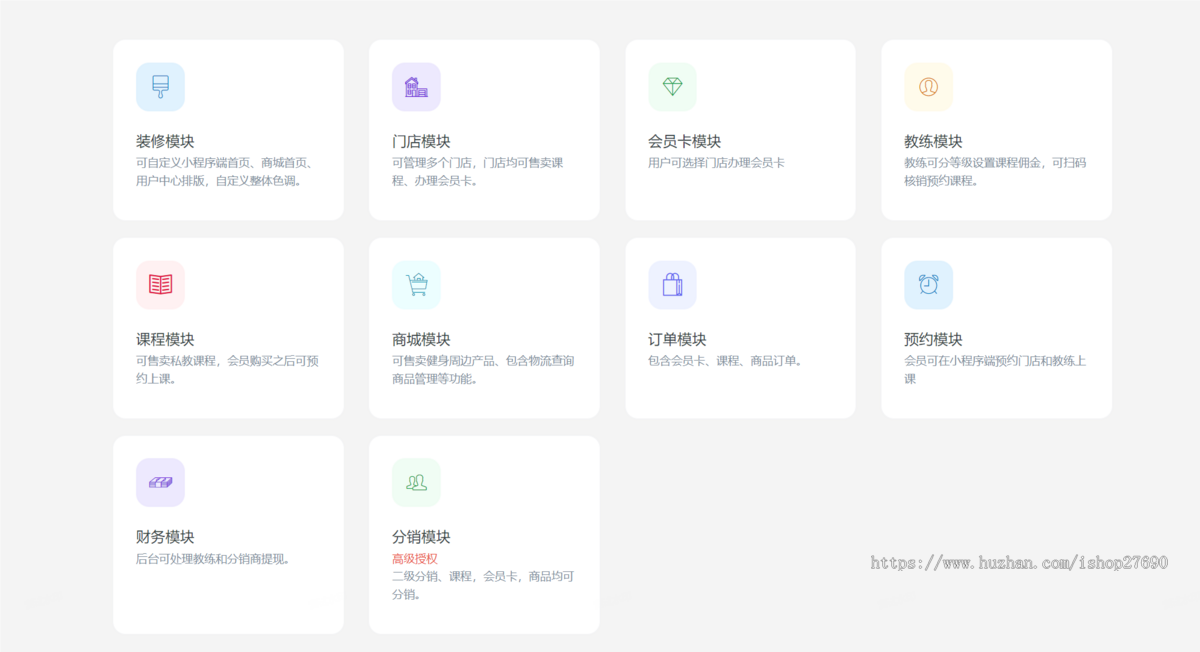Click the store building icon for 门店模块
This screenshot has width=1200, height=652.
416,87
